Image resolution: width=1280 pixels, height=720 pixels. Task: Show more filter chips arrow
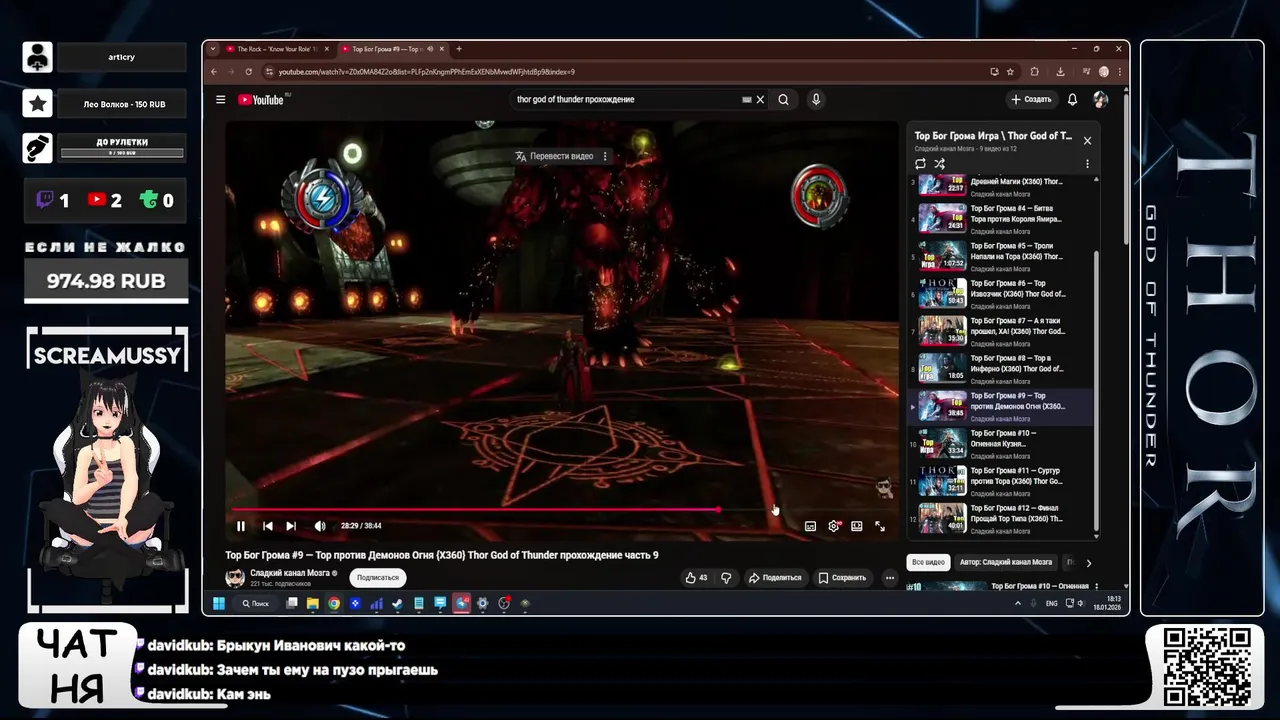click(1089, 563)
